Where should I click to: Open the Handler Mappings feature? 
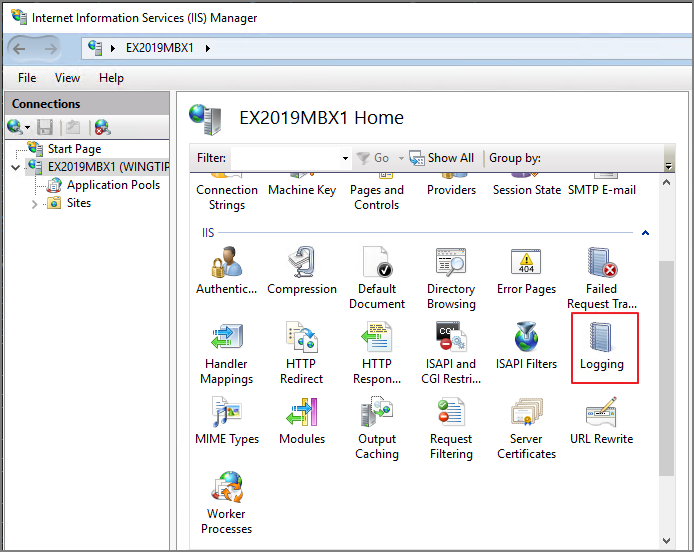(226, 353)
